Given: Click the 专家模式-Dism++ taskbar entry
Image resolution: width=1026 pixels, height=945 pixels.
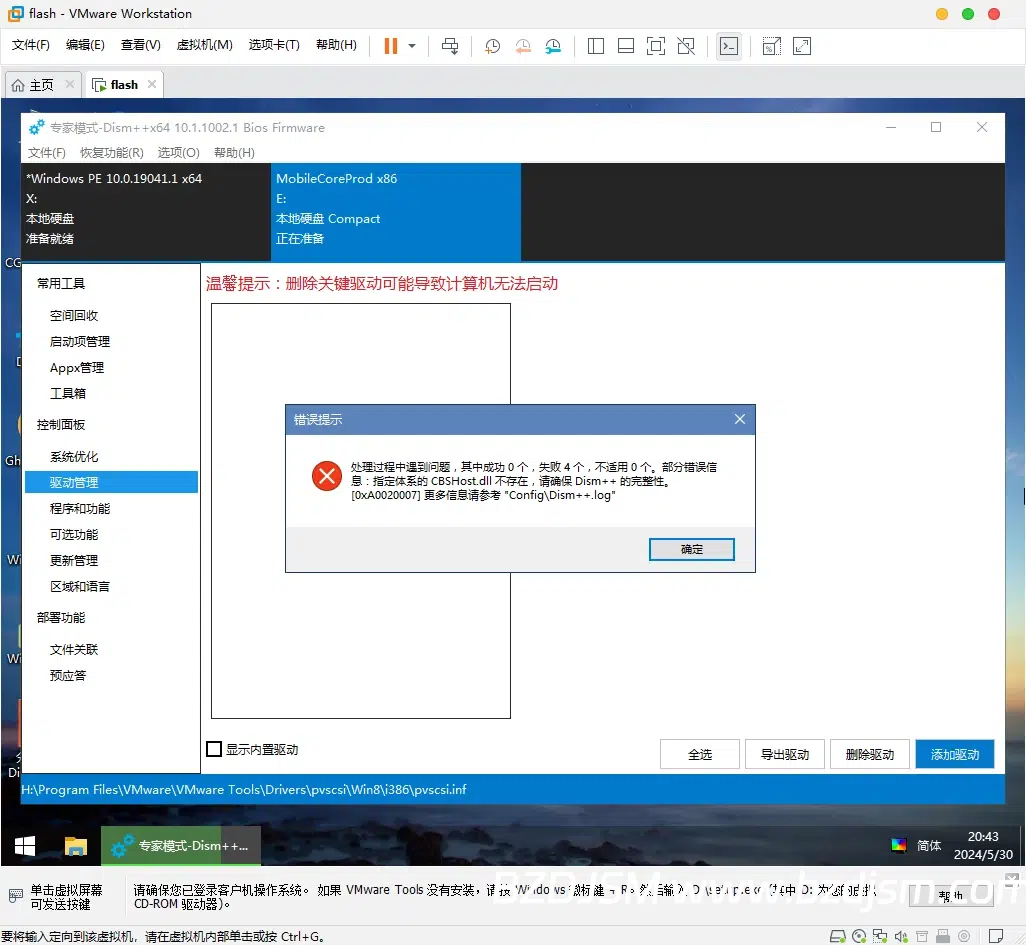Looking at the screenshot, I should click(181, 846).
